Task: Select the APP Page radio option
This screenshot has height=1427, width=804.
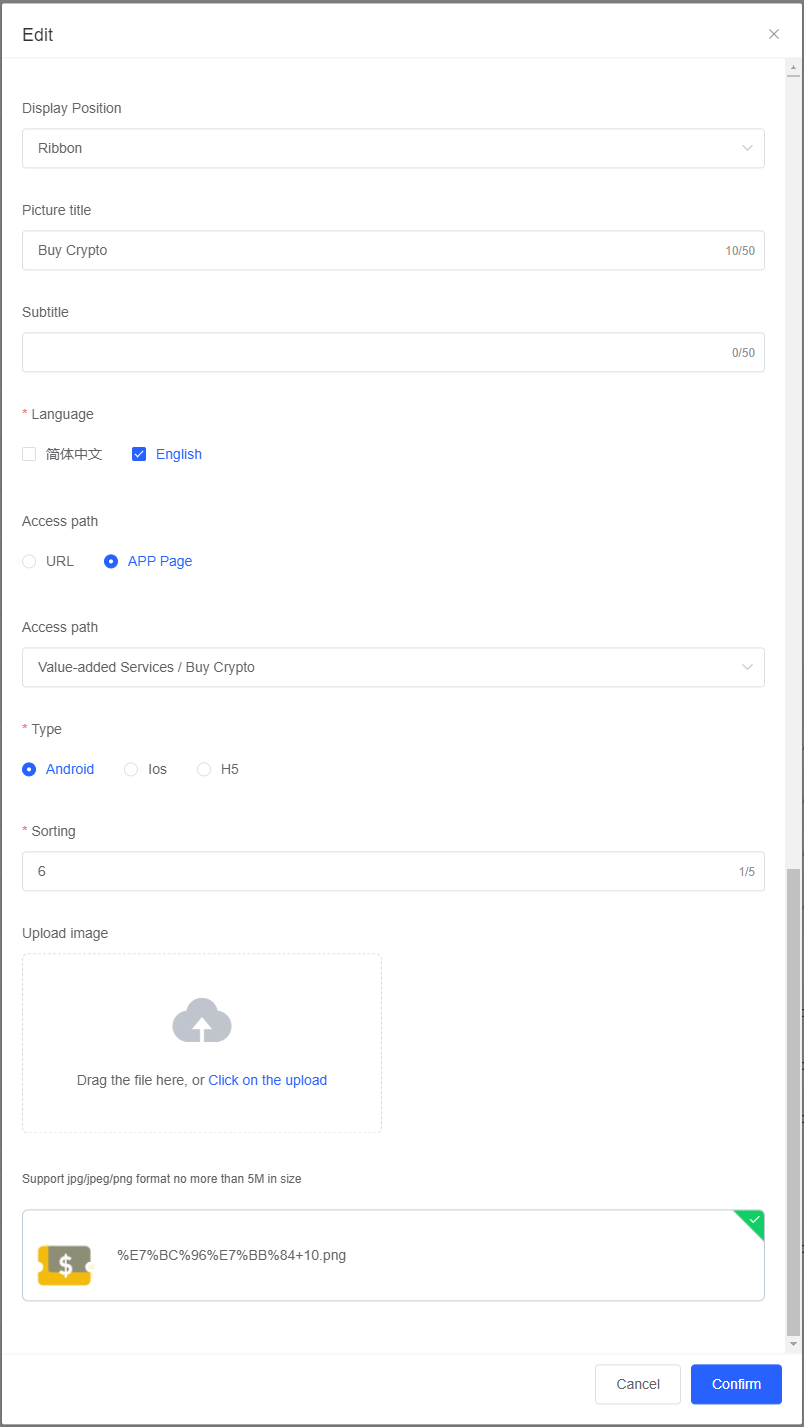Action: (111, 561)
